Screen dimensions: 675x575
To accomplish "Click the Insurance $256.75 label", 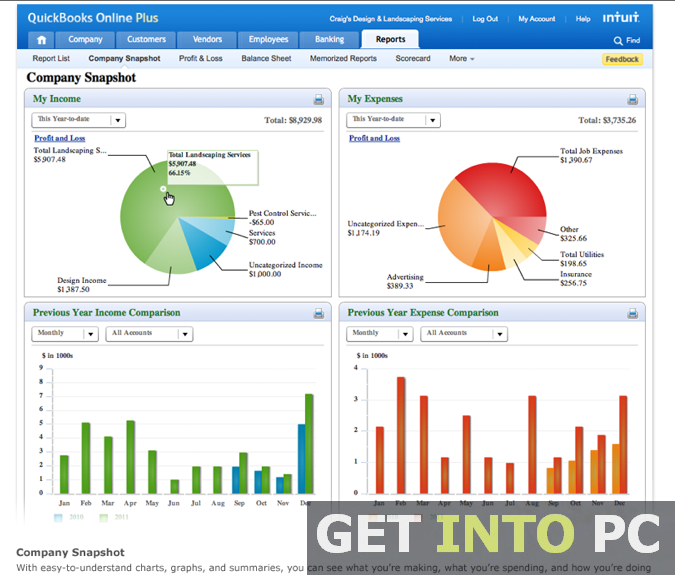I will 576,278.
